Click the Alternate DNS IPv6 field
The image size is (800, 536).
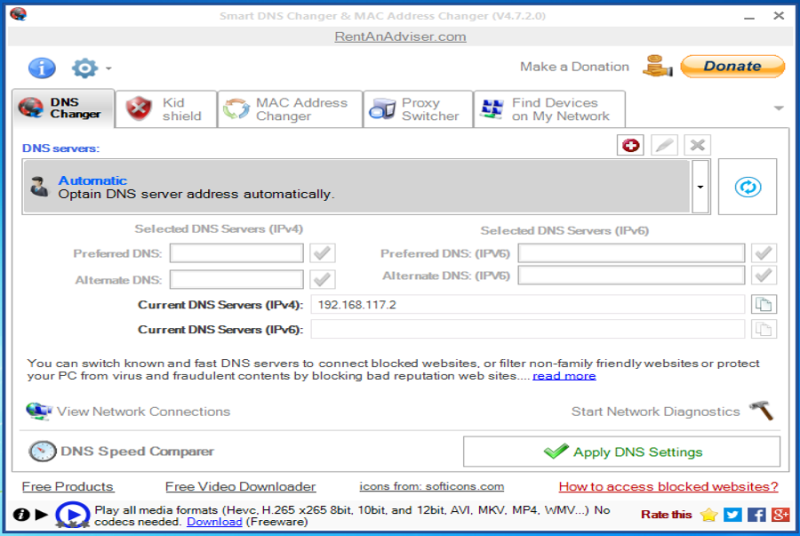pos(631,275)
